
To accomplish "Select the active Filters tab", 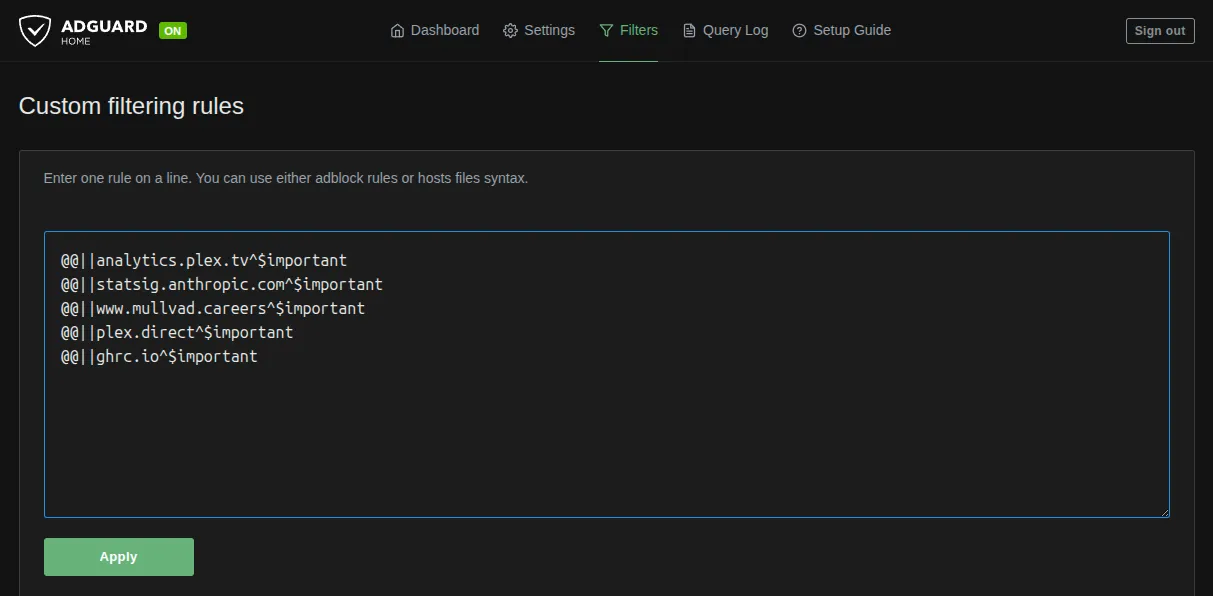I will tap(637, 30).
